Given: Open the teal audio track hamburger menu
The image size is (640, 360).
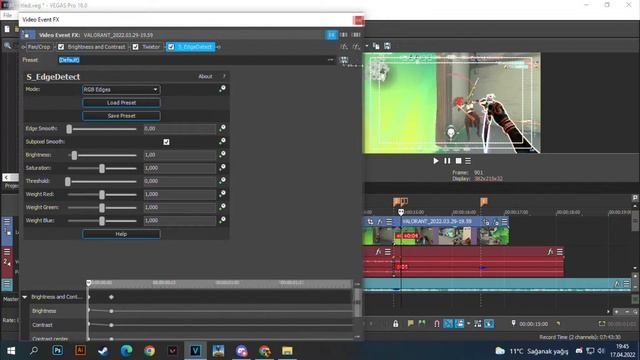Looking at the screenshot, I should point(626,284).
